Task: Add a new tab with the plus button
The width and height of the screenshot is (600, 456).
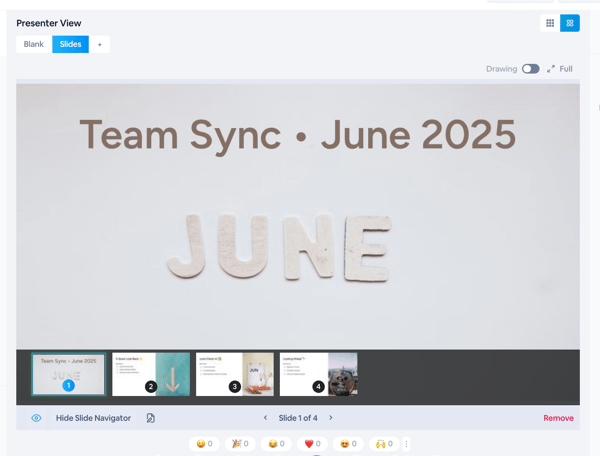Action: pyautogui.click(x=99, y=44)
